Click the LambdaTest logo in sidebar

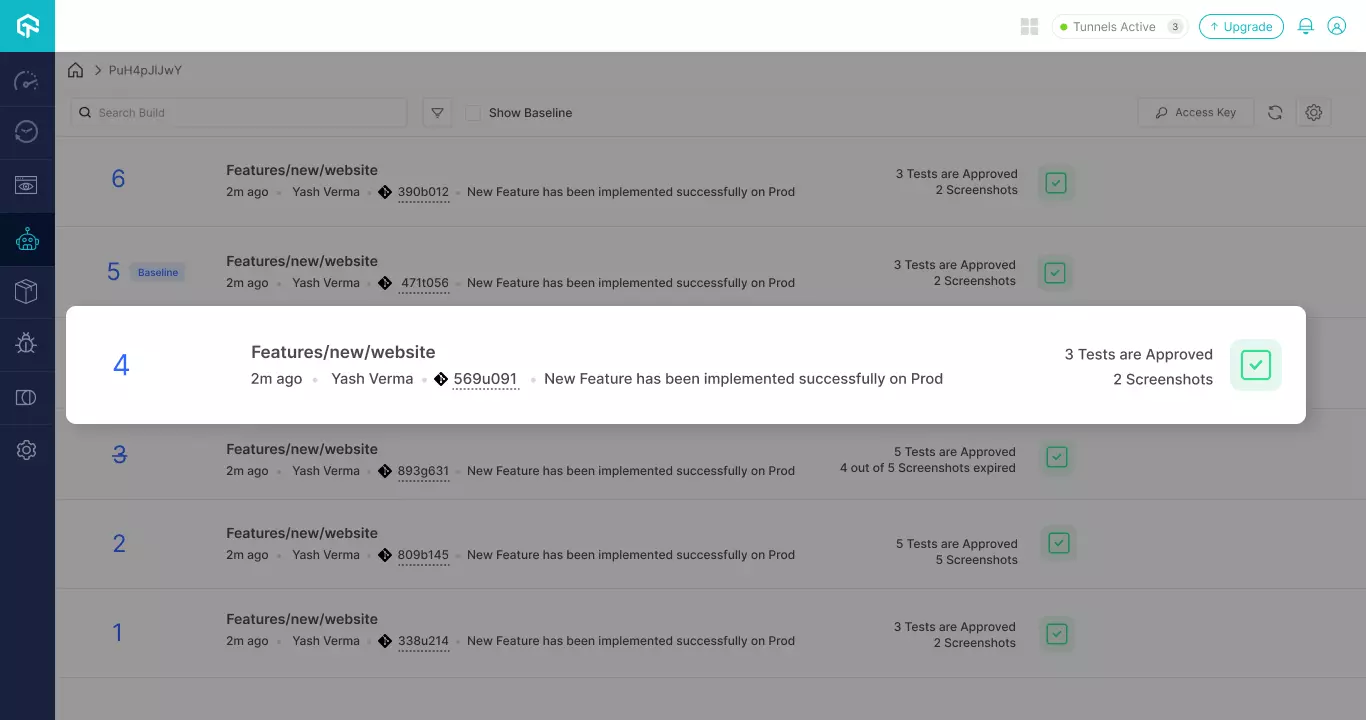click(x=27, y=26)
